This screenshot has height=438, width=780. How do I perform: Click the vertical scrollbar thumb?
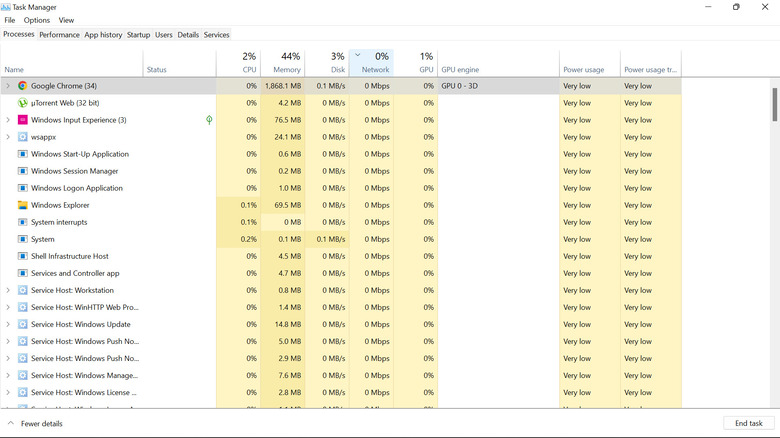[x=774, y=105]
